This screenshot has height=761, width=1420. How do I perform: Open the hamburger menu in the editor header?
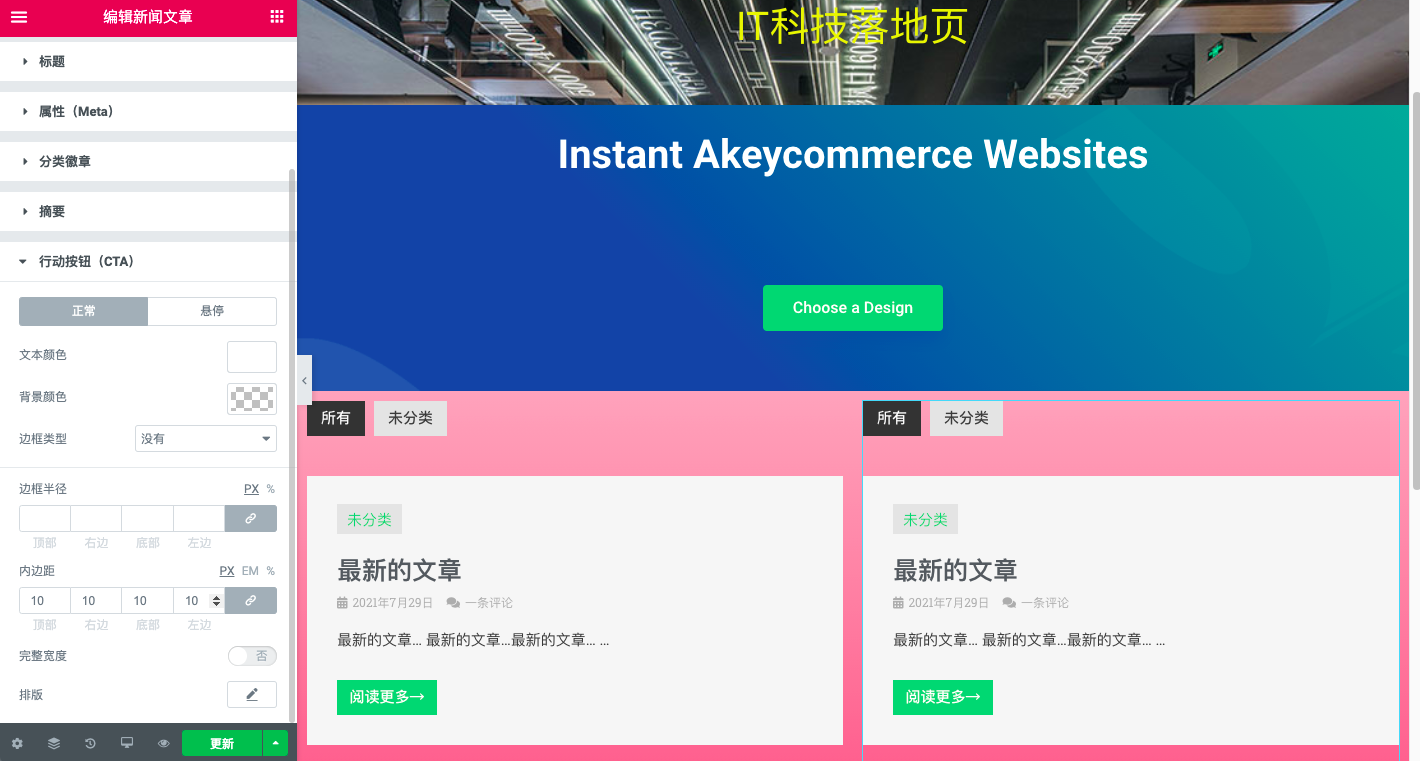19,17
